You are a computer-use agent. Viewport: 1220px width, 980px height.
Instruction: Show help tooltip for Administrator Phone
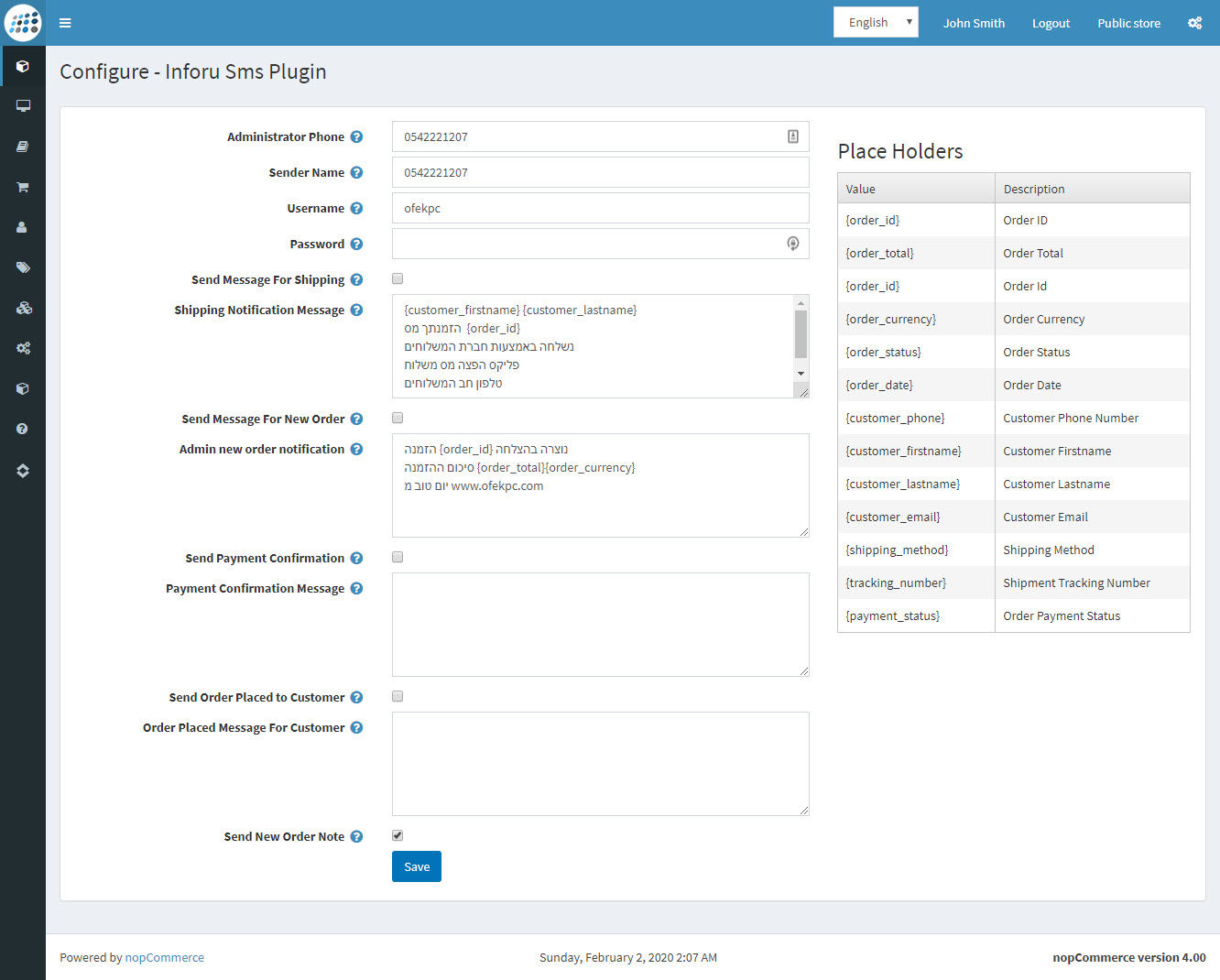[356, 136]
